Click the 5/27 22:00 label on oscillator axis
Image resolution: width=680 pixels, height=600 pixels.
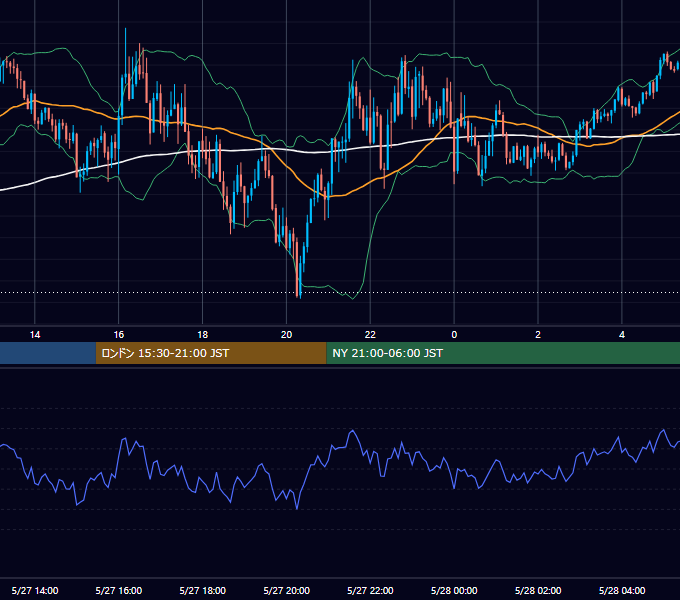pyautogui.click(x=370, y=590)
